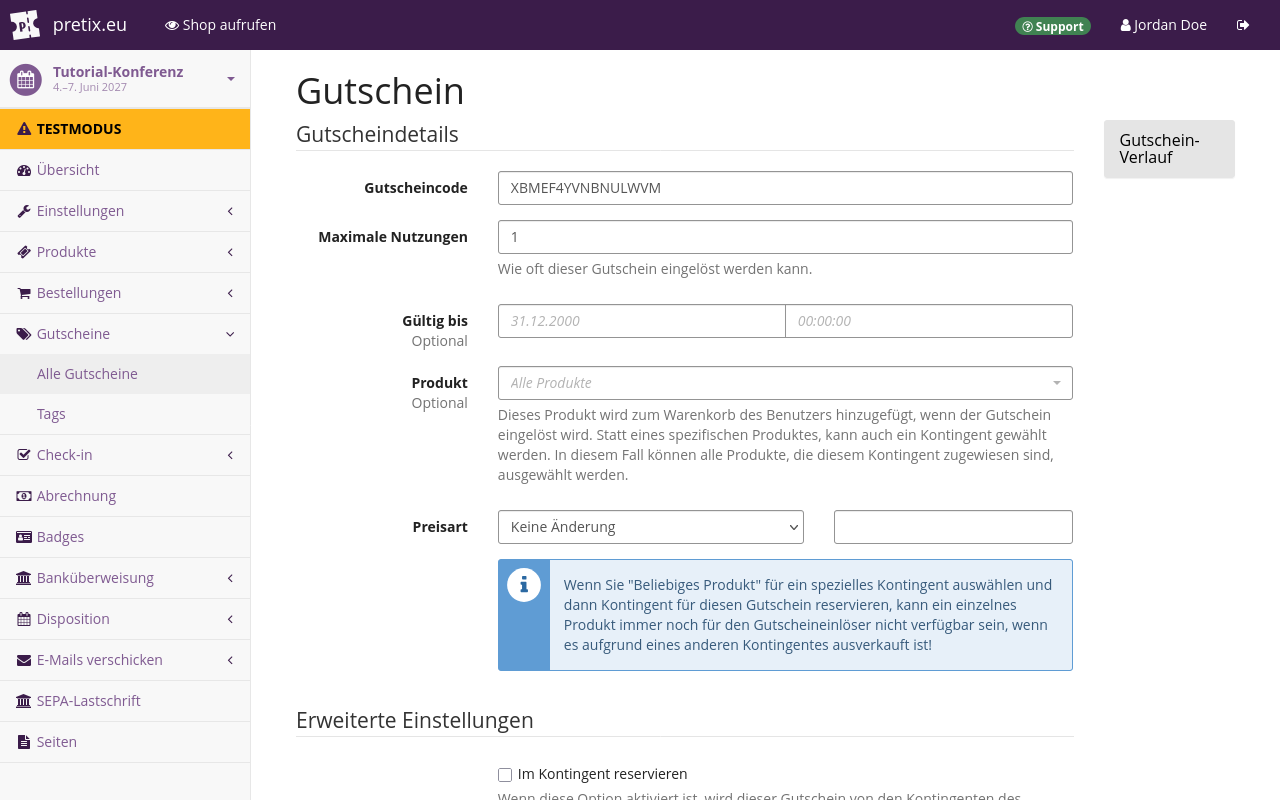Click the Gültig bis date field
Viewport: 1280px width, 800px height.
pos(642,321)
